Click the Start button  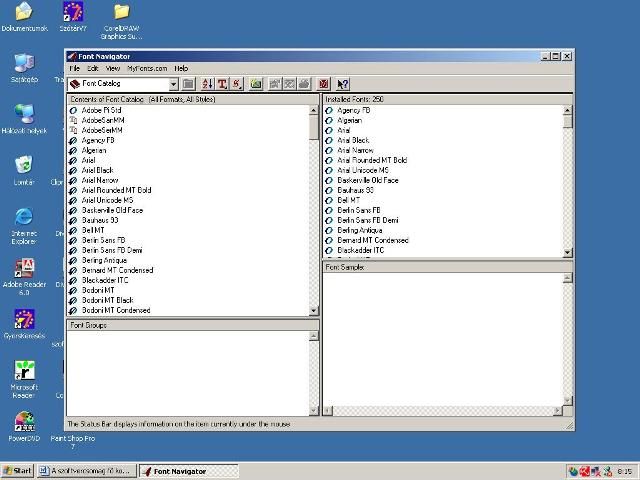(x=17, y=470)
